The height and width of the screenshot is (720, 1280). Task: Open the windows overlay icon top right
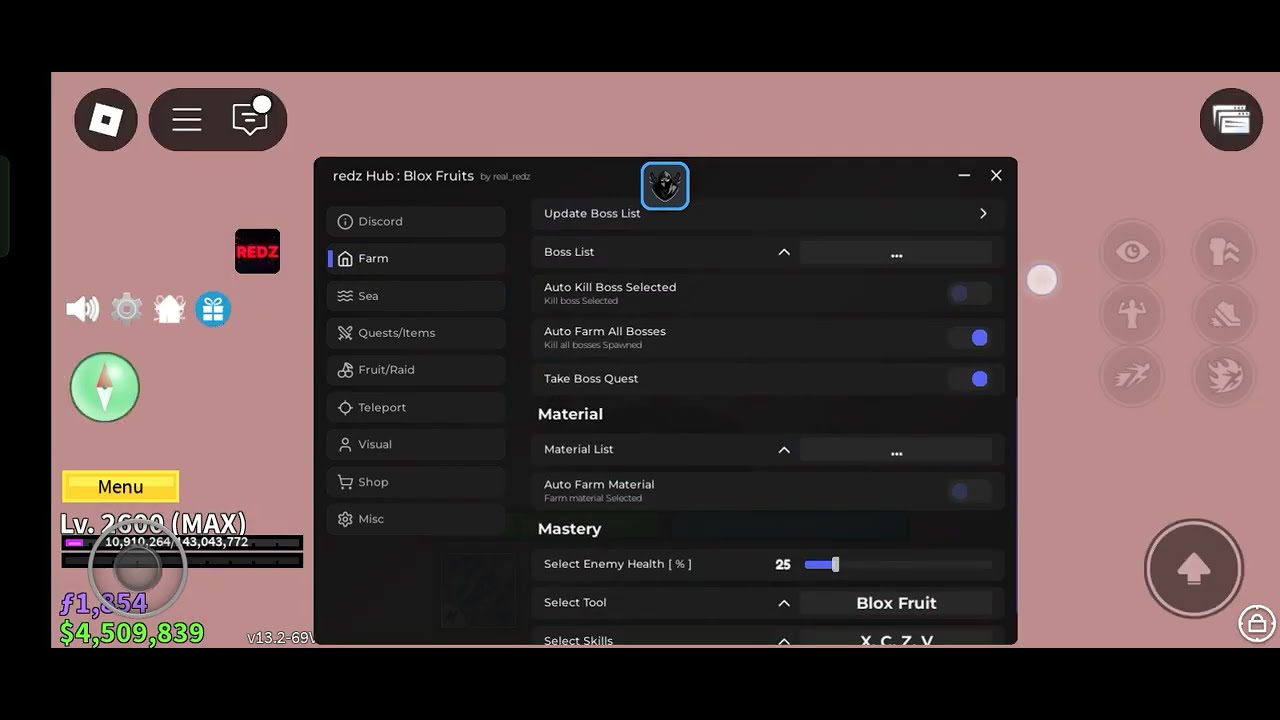click(1231, 120)
